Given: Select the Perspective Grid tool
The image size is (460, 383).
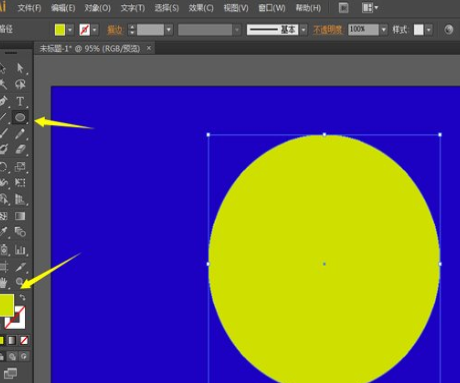Looking at the screenshot, I should tap(20, 199).
